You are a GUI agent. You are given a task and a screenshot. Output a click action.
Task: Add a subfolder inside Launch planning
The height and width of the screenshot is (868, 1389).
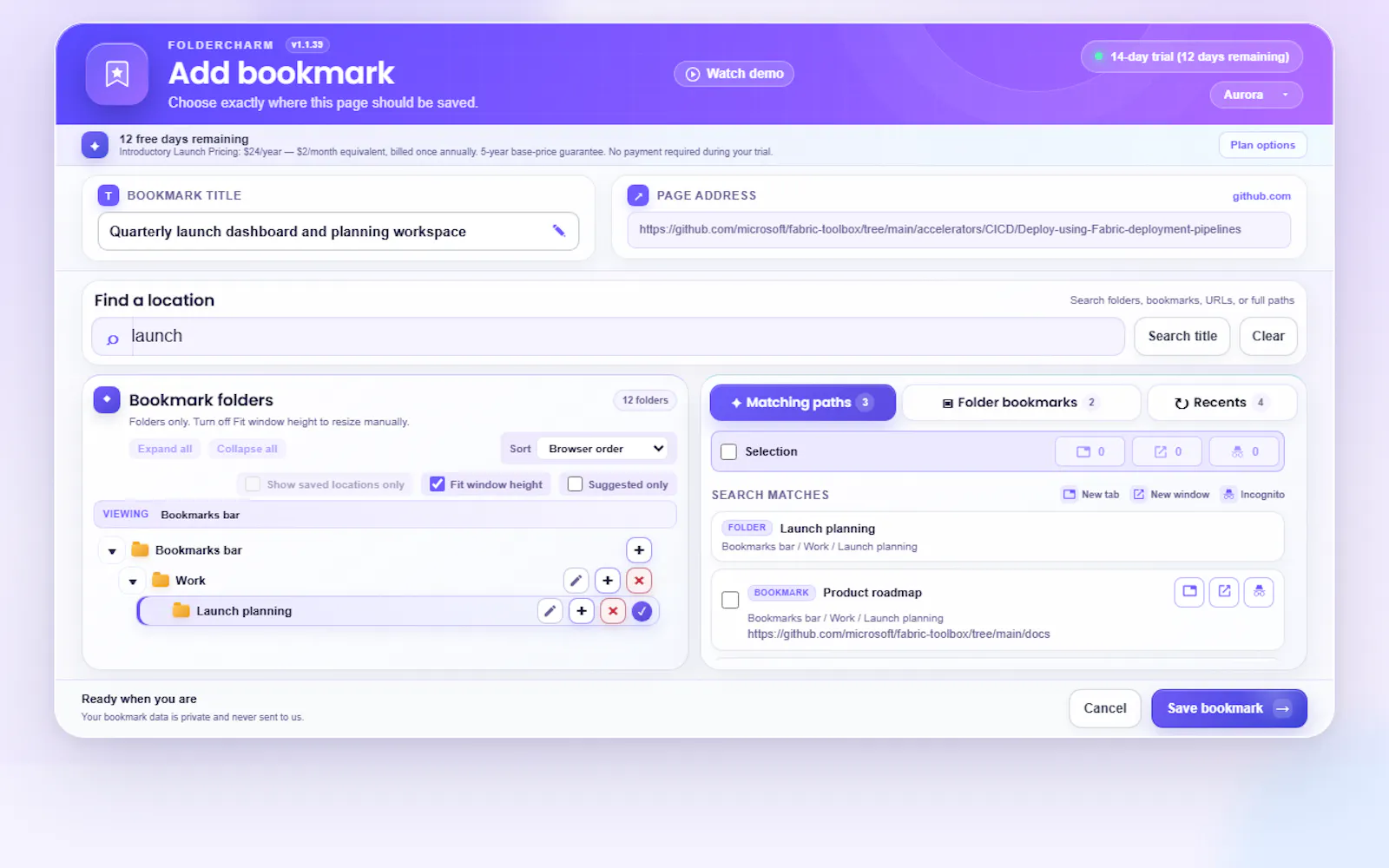coord(582,611)
